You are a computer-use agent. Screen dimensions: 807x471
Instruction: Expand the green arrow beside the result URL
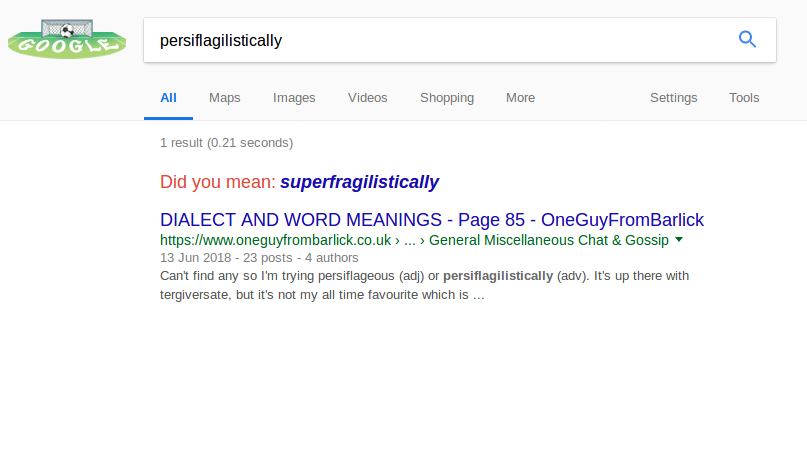click(679, 240)
